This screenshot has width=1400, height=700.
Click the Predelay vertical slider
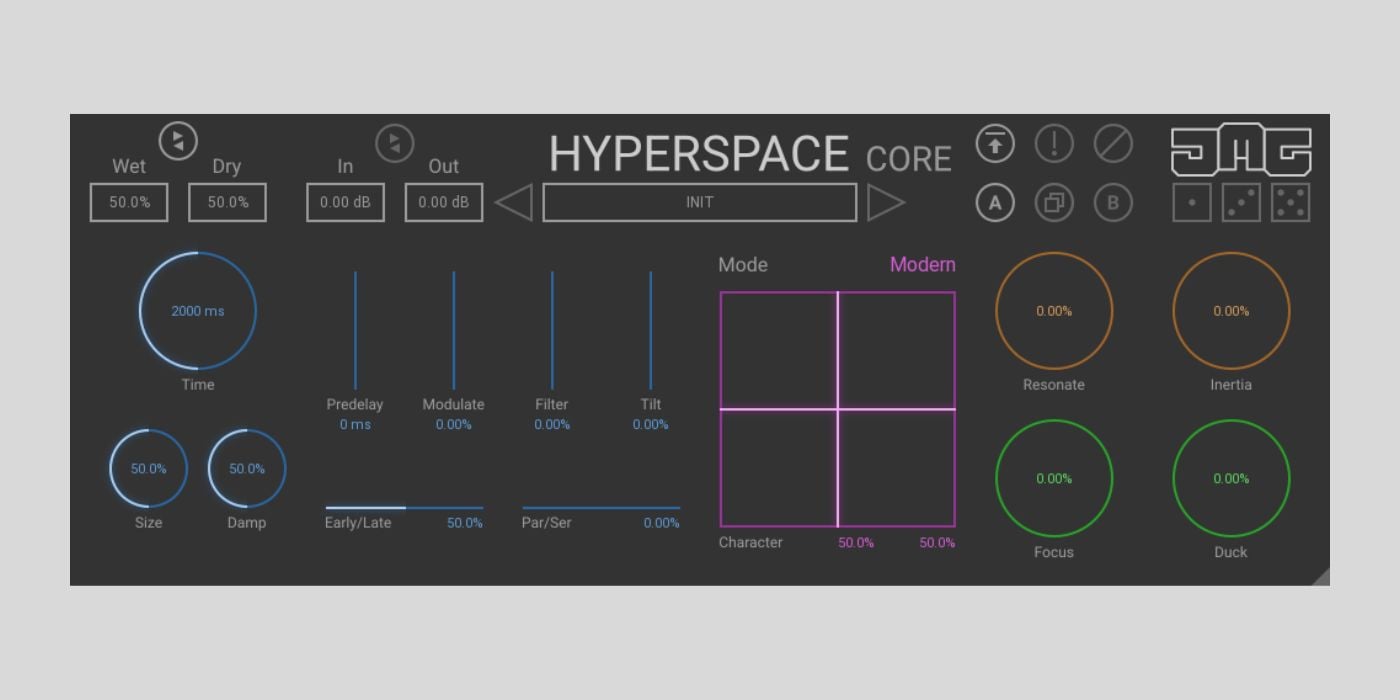[x=355, y=330]
